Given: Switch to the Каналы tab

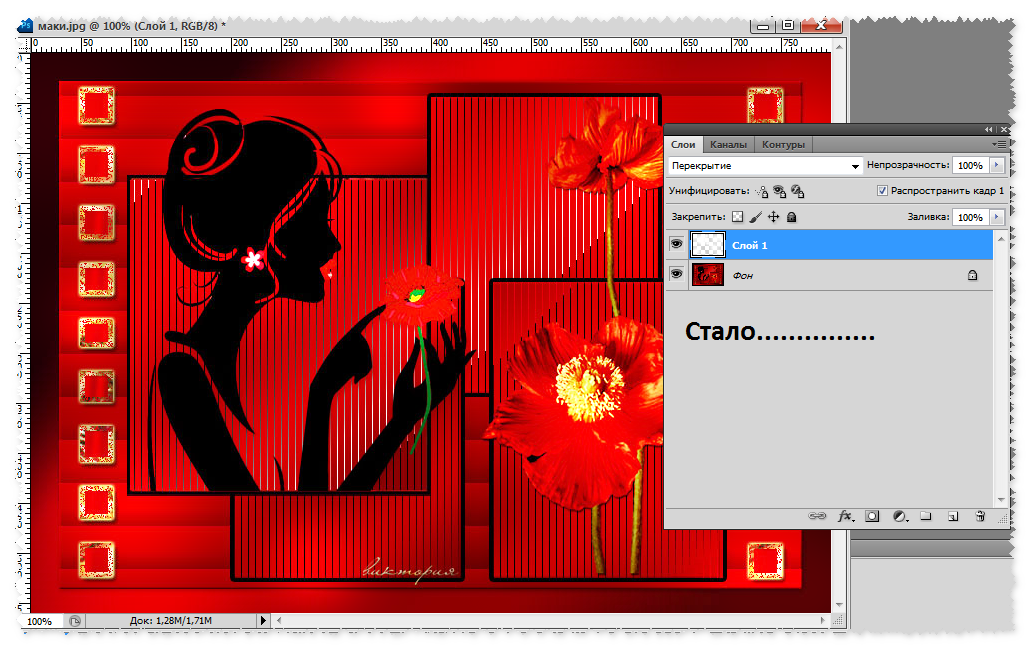Looking at the screenshot, I should (x=729, y=144).
